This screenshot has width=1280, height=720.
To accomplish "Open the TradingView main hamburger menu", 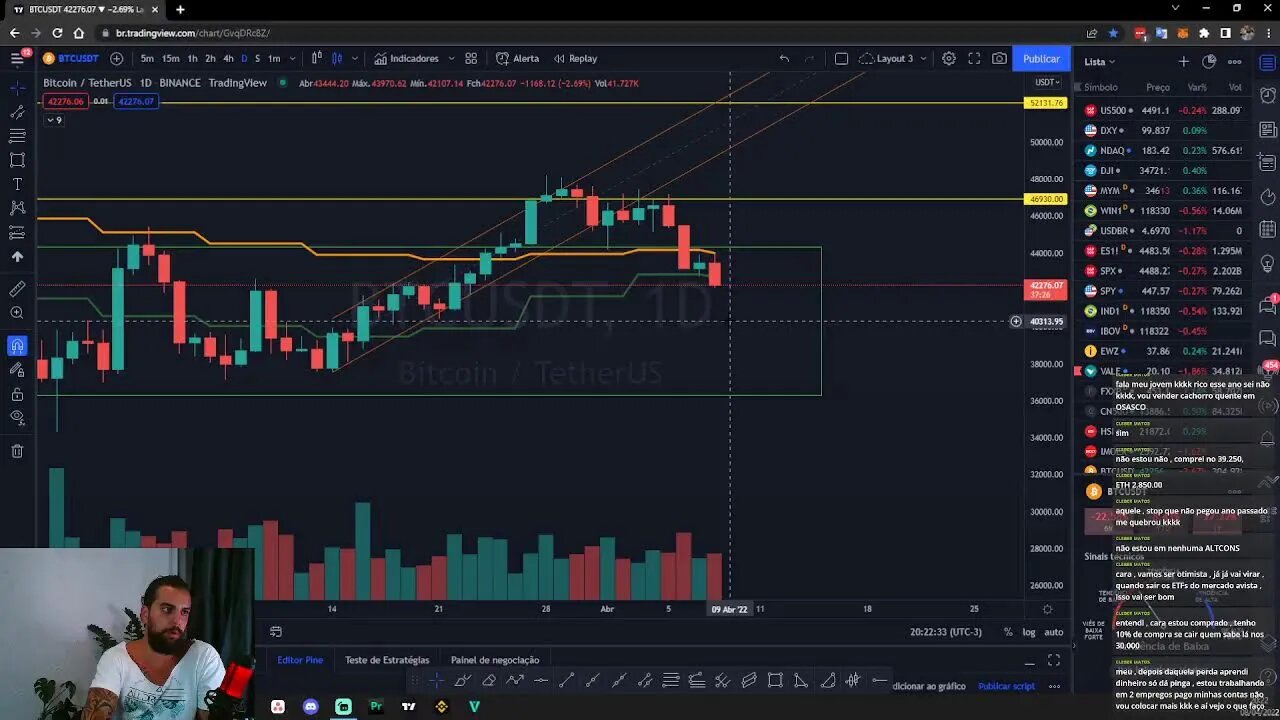I will [17, 58].
